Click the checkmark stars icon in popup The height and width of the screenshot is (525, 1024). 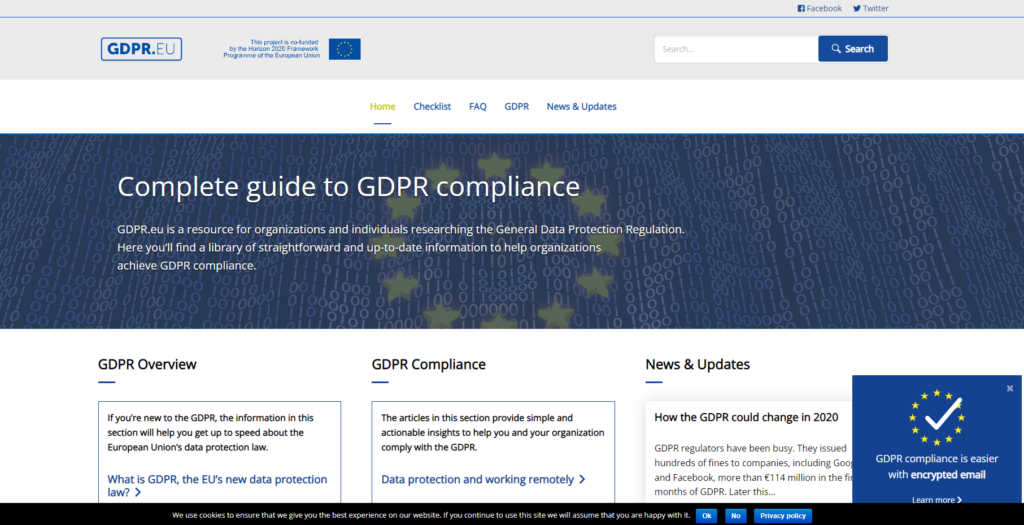point(937,417)
